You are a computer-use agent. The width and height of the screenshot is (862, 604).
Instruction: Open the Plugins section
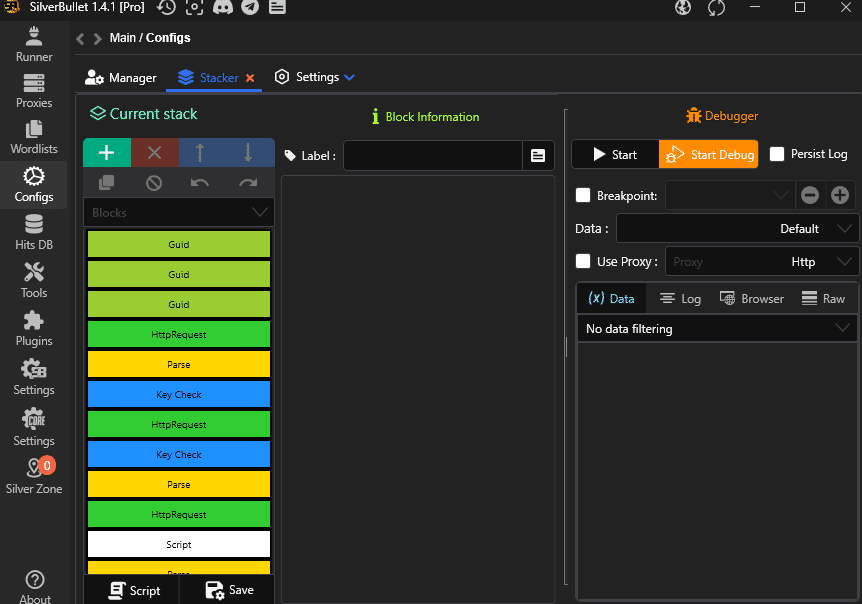[34, 329]
